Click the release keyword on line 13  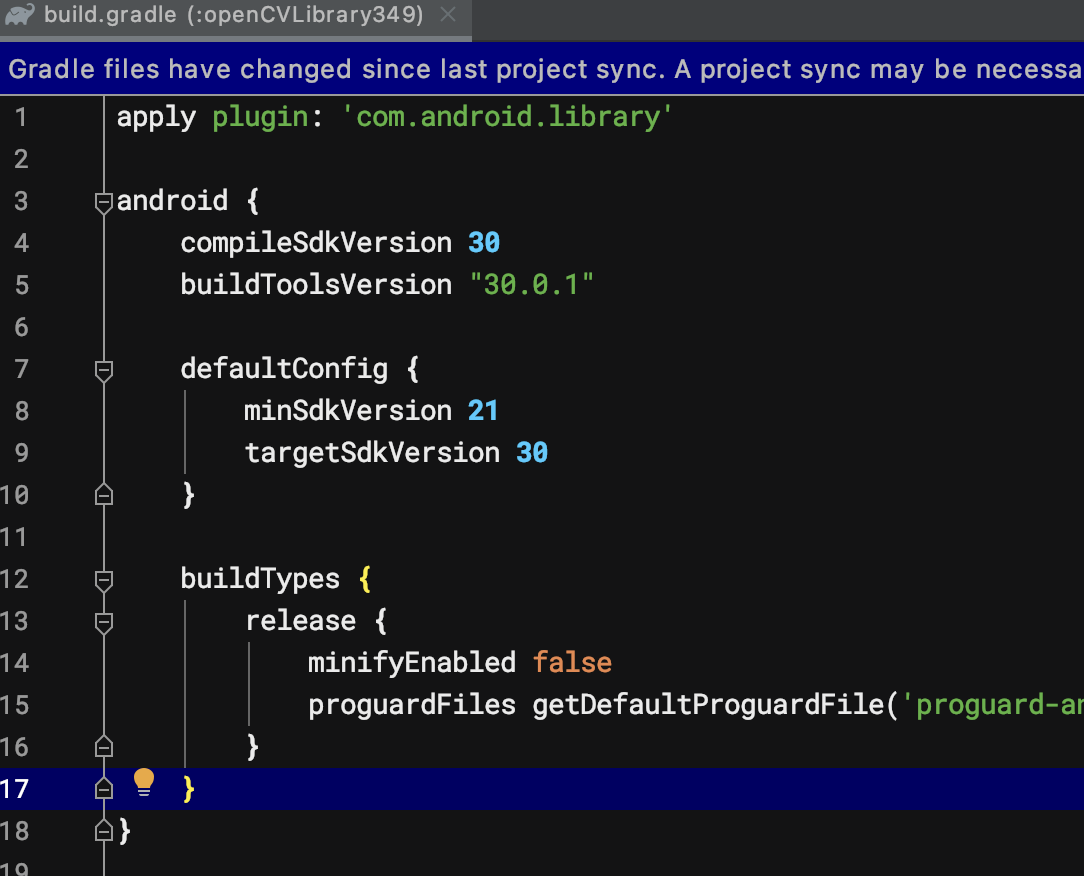coord(301,621)
